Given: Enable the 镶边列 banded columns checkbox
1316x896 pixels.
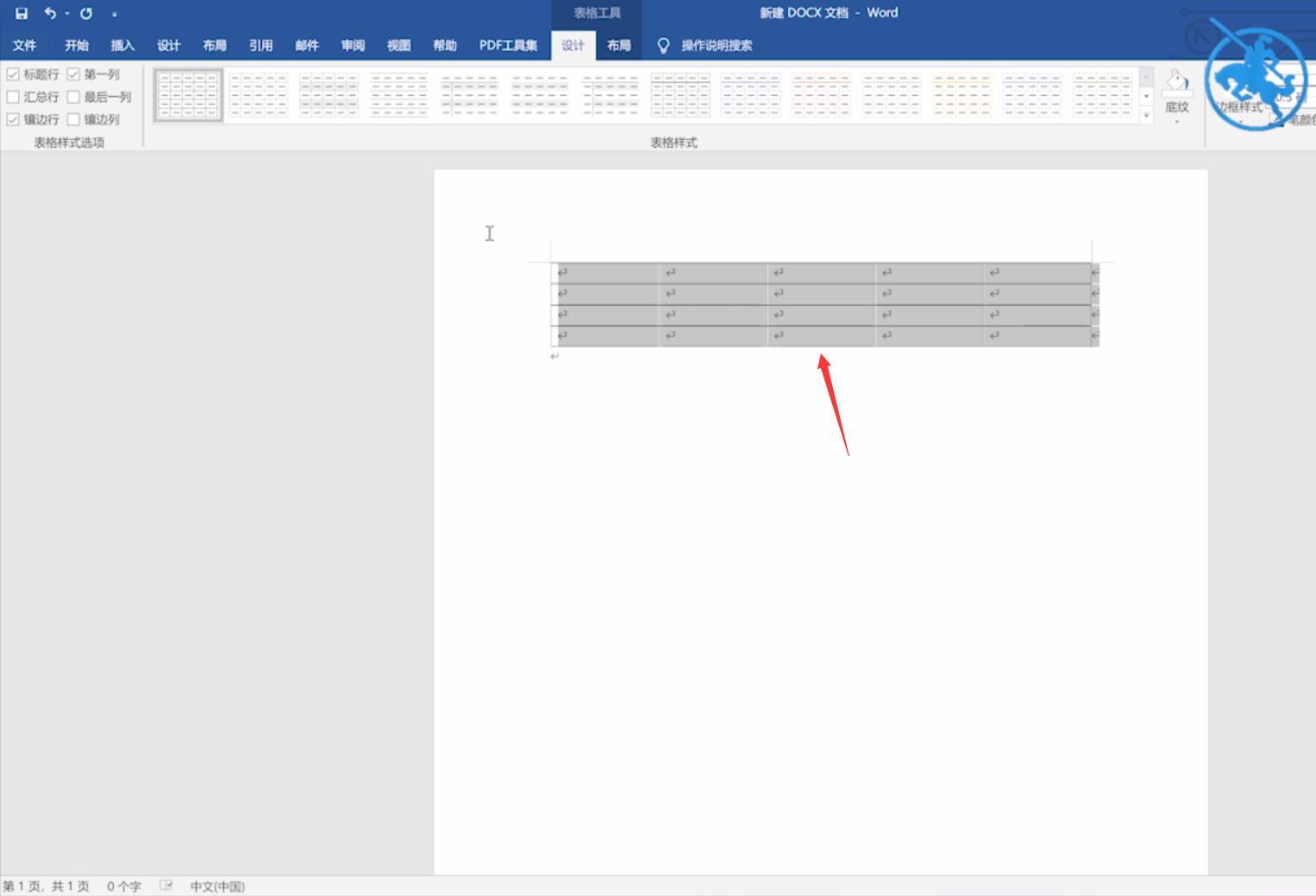Looking at the screenshot, I should (73, 119).
